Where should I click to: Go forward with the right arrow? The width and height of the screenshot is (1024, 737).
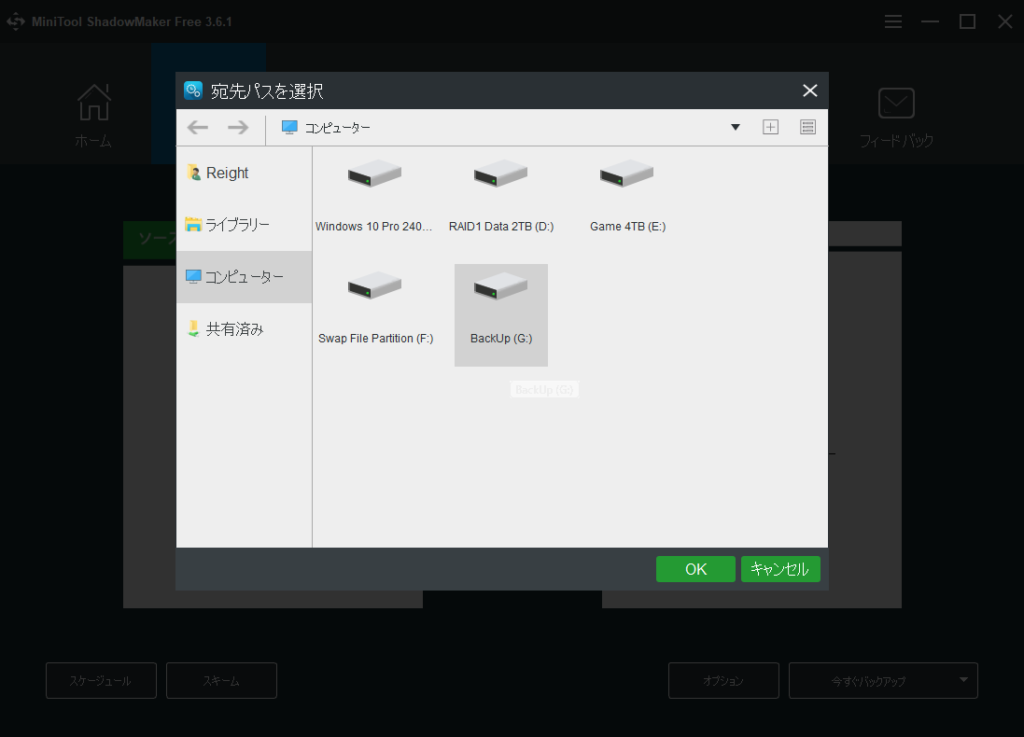pyautogui.click(x=237, y=127)
